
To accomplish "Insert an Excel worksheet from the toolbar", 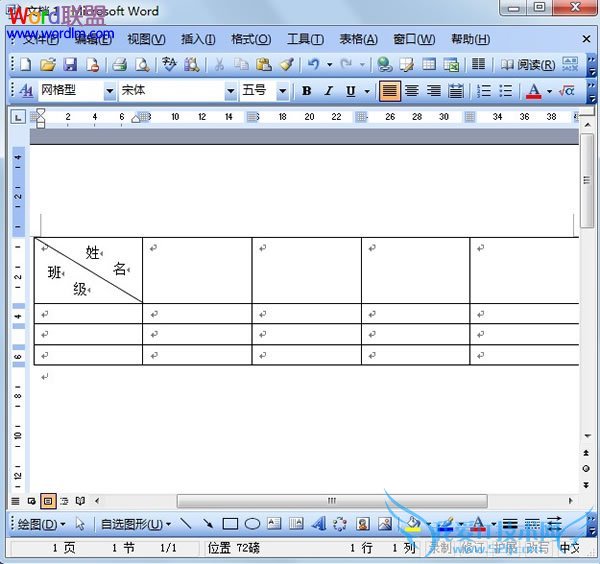I will coord(451,64).
